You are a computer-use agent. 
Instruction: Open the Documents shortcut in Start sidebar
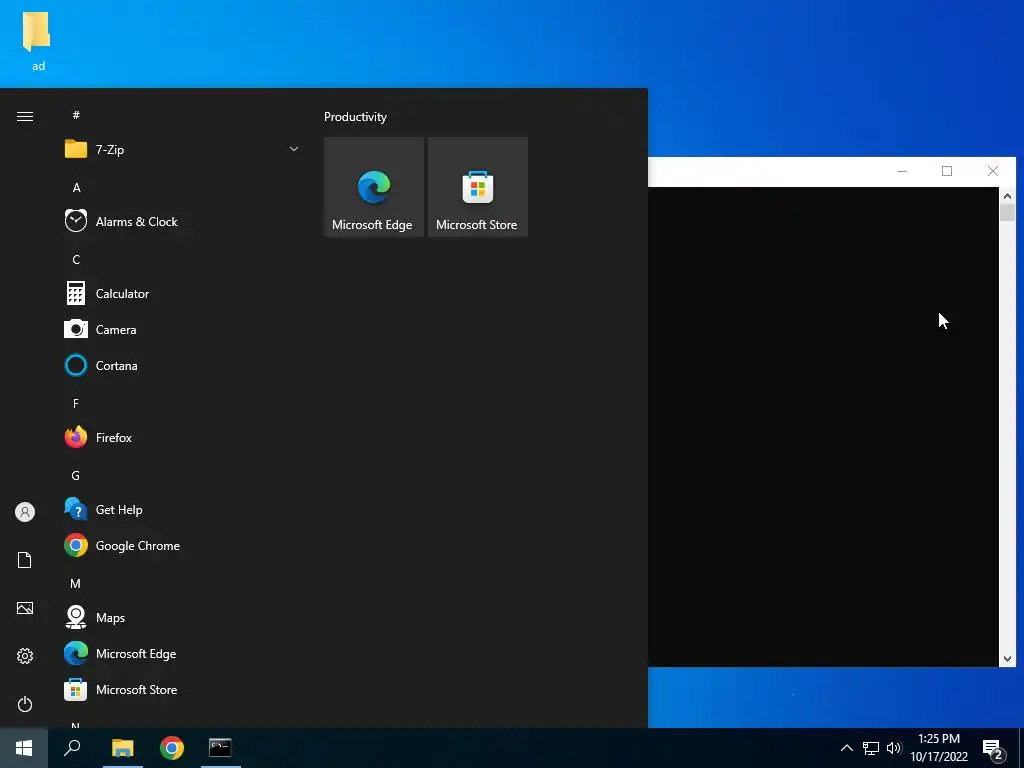(25, 560)
